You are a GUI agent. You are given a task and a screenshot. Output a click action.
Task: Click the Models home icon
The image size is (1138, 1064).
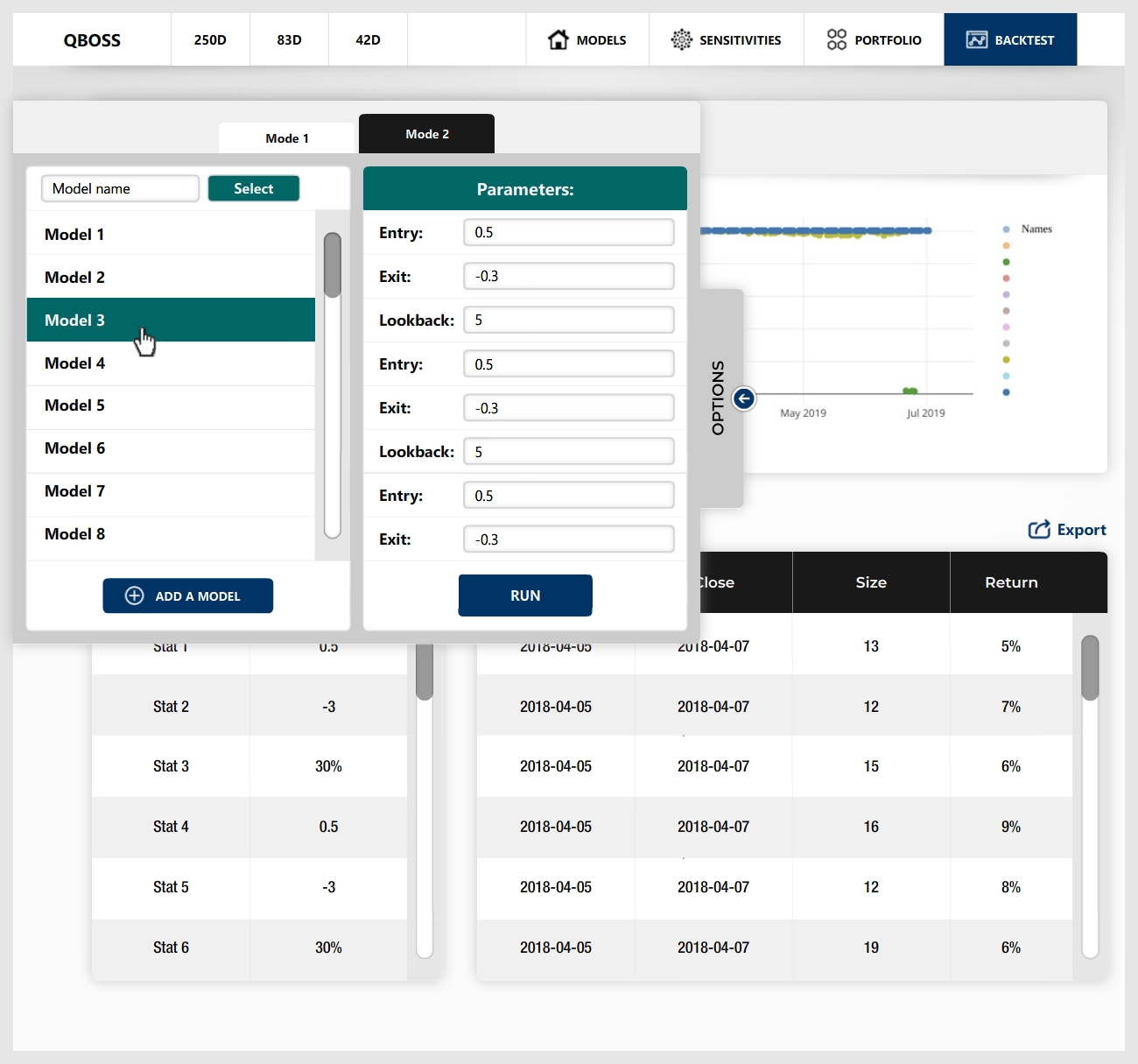pyautogui.click(x=558, y=39)
